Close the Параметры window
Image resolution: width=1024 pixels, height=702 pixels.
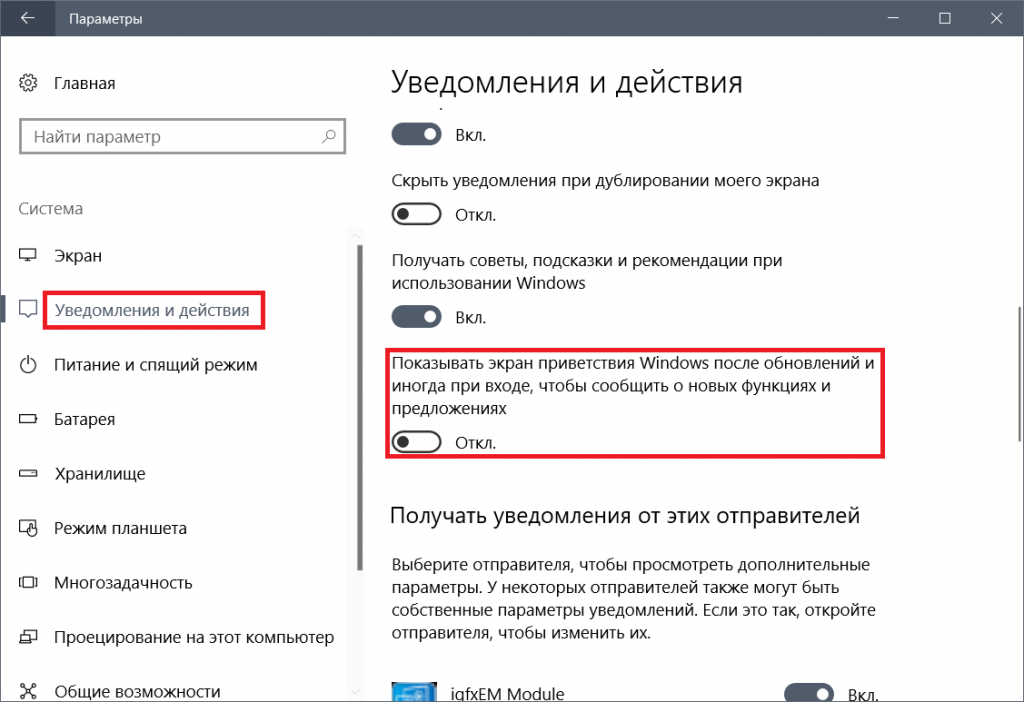click(996, 18)
